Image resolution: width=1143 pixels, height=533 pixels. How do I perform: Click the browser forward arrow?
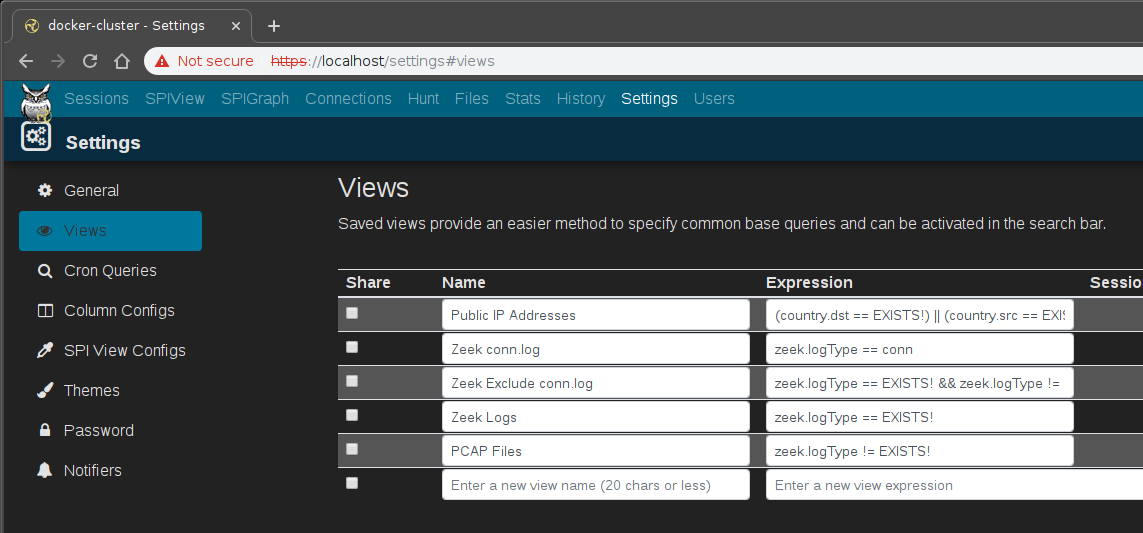tap(58, 61)
